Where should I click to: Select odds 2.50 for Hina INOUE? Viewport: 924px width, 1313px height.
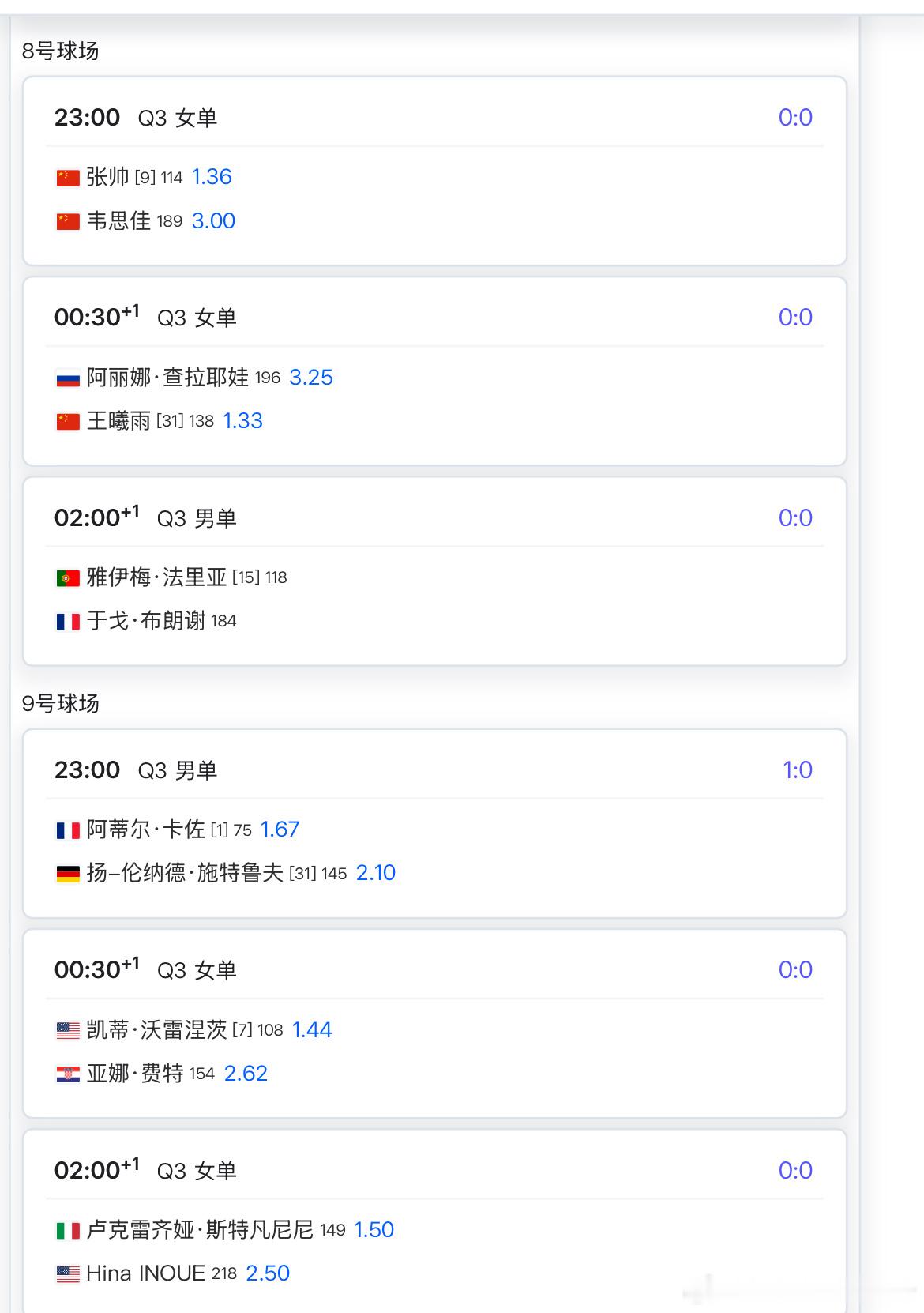[268, 1273]
